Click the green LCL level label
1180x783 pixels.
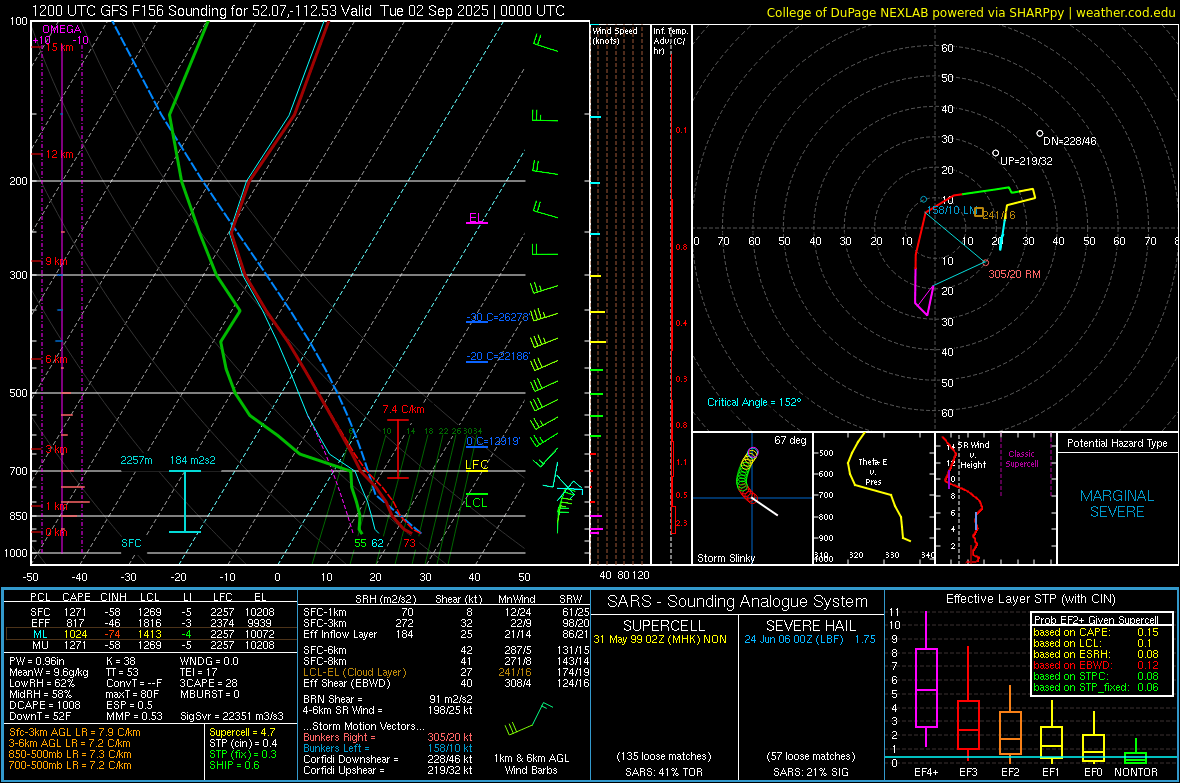point(476,502)
